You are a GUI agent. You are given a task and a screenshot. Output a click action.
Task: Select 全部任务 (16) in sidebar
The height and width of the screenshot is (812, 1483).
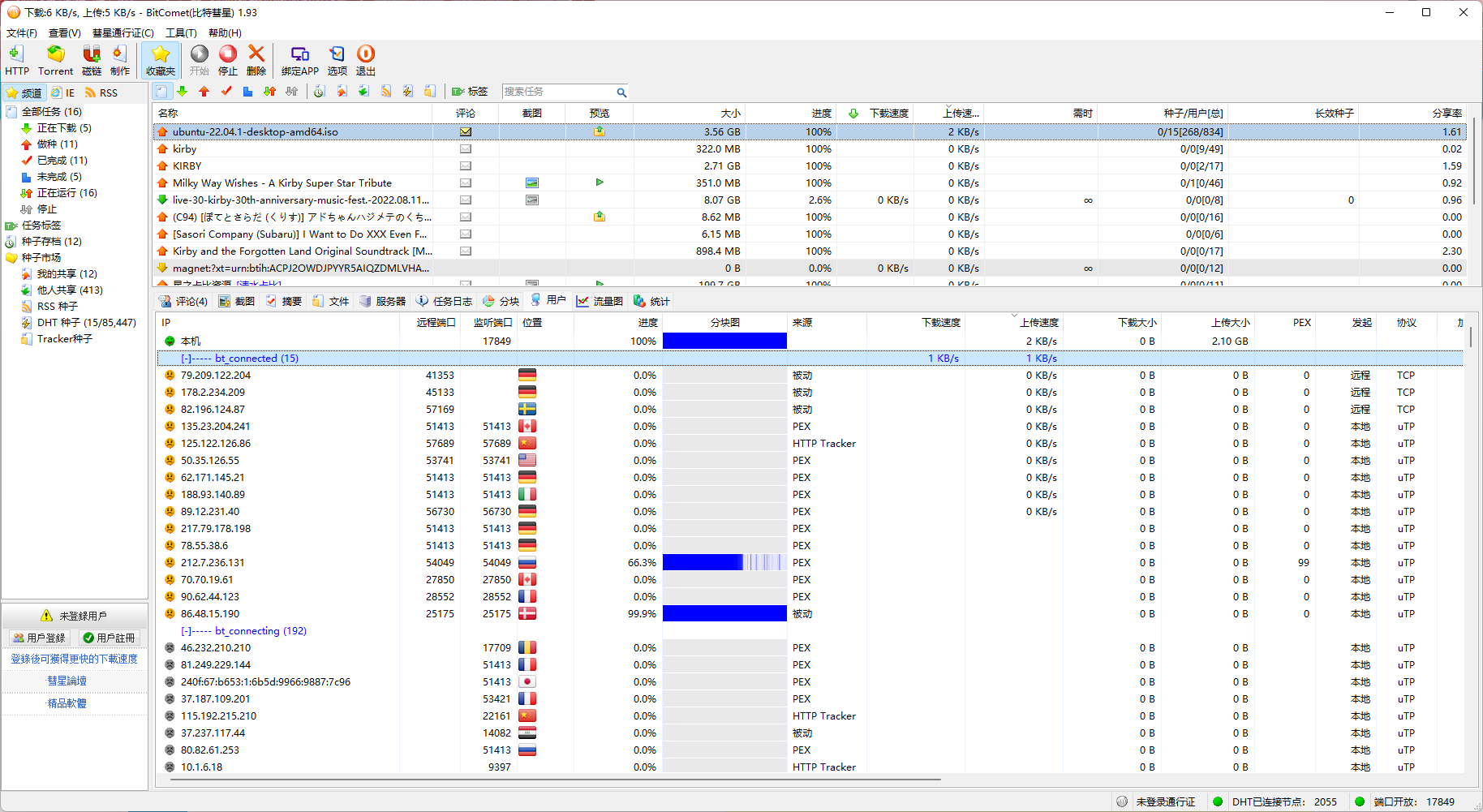click(x=52, y=112)
